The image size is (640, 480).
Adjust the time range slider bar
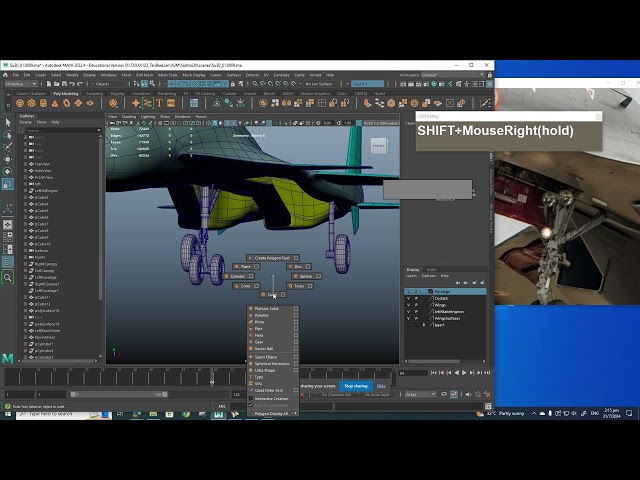tap(119, 394)
